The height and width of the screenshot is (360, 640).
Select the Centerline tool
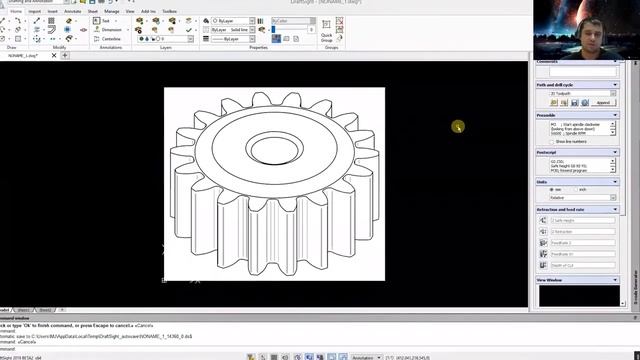click(107, 39)
